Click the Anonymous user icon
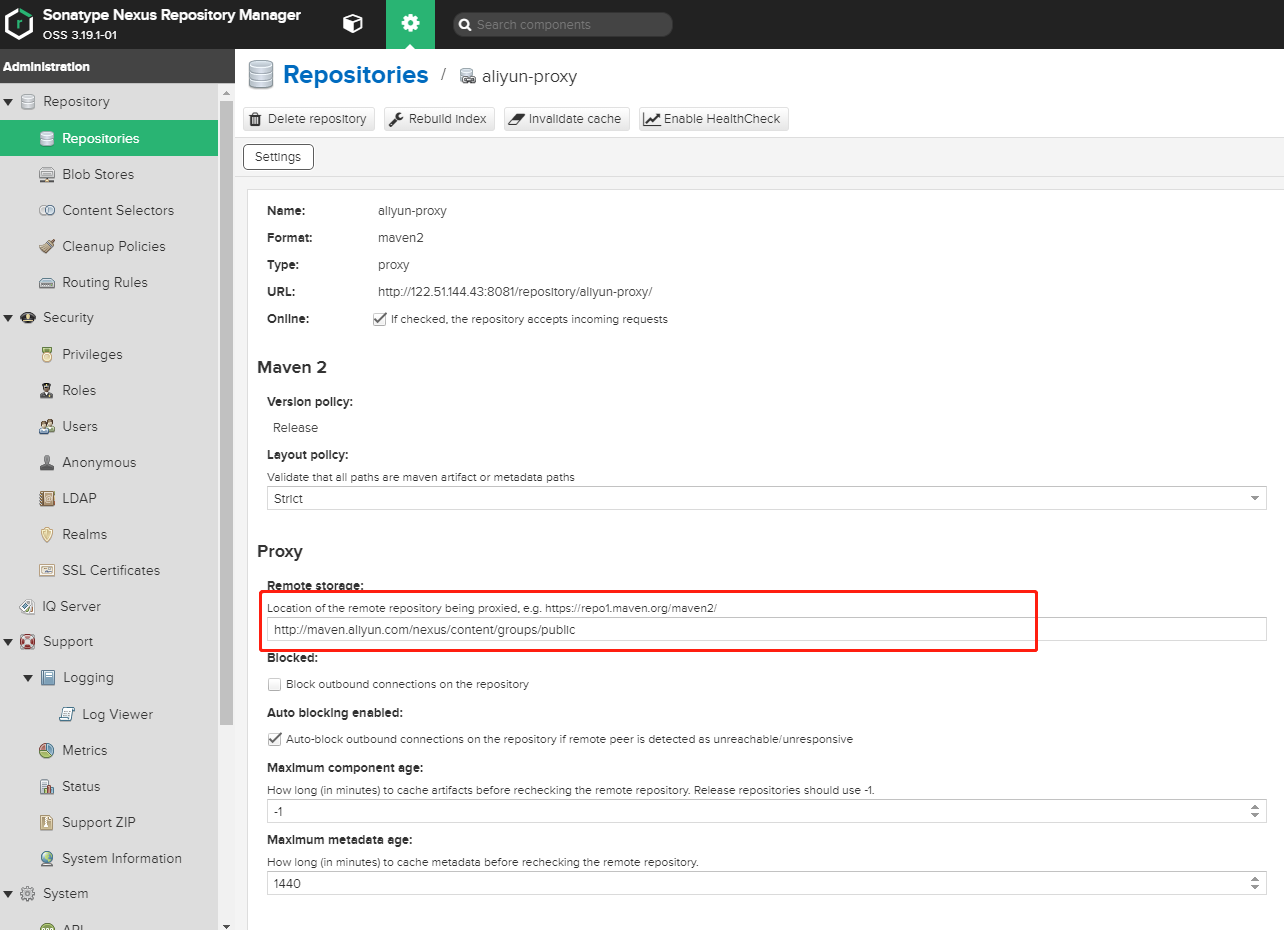Image resolution: width=1284 pixels, height=930 pixels. tap(46, 462)
